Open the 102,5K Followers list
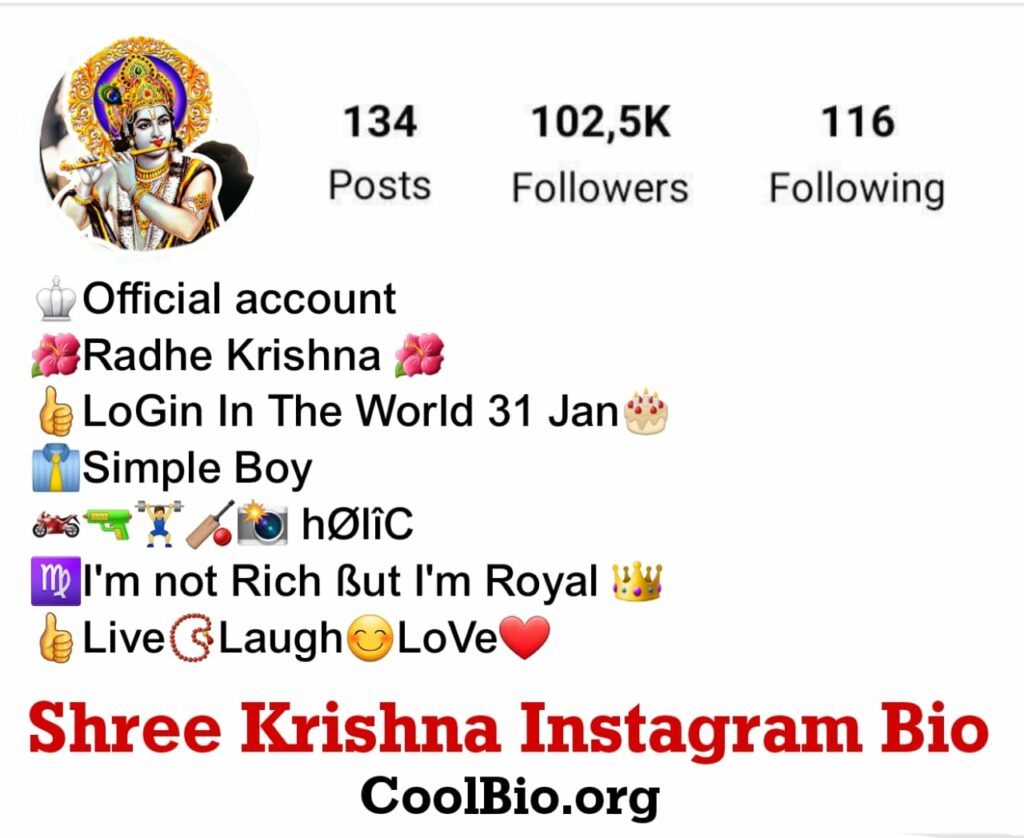Screen dimensions: 1024x838 [x=600, y=154]
